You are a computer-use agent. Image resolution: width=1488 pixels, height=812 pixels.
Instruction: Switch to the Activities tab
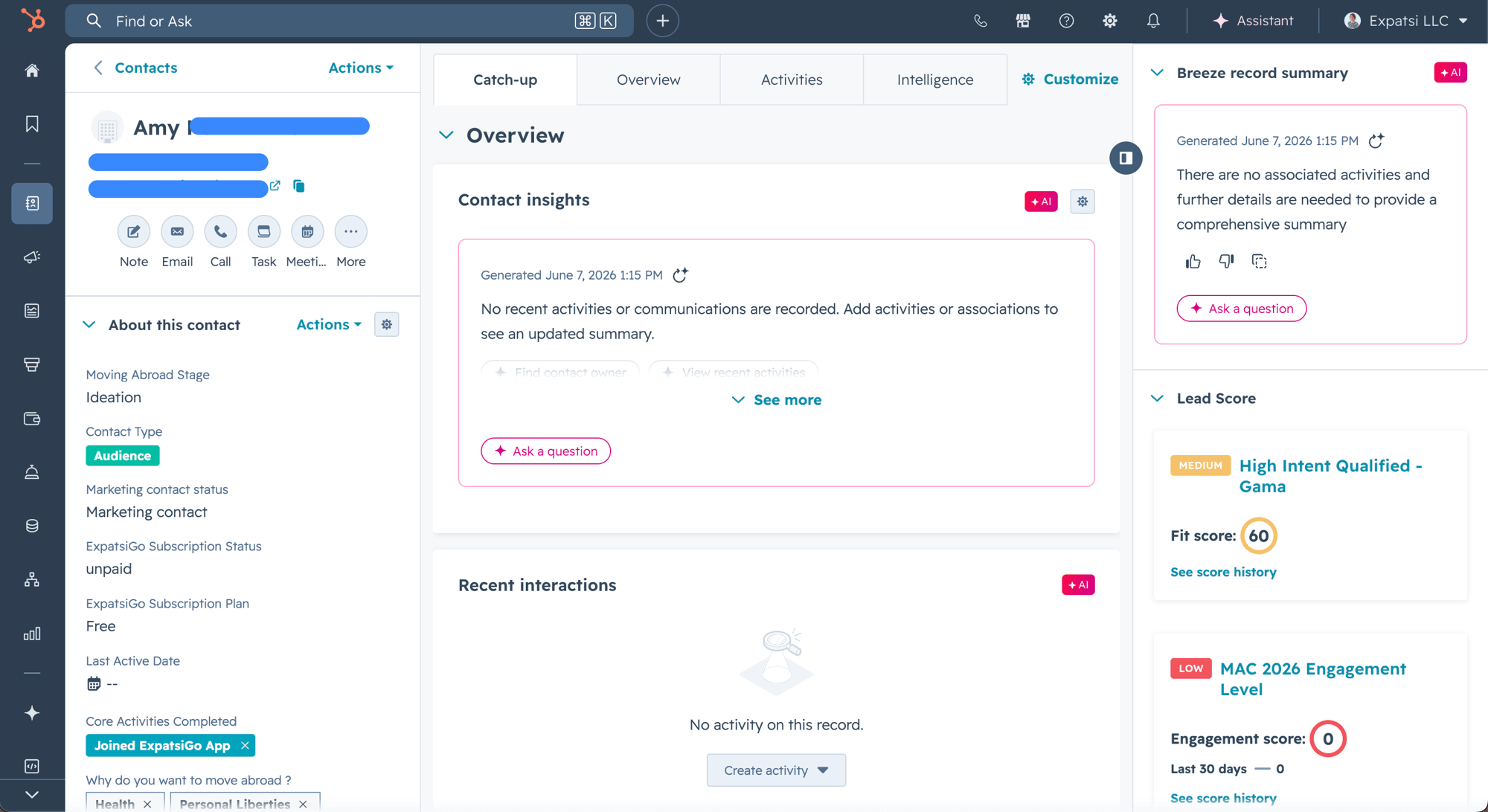click(x=792, y=80)
